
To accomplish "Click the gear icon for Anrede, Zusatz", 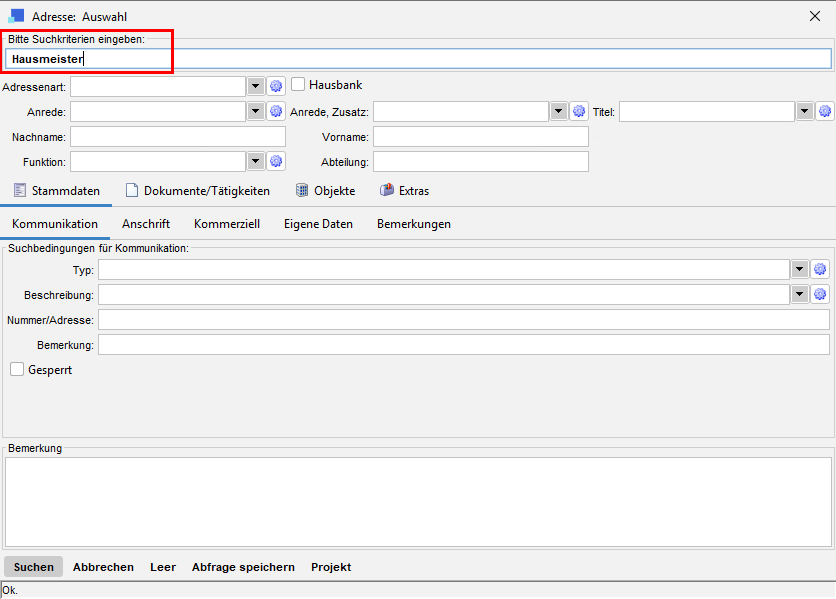I will 578,111.
